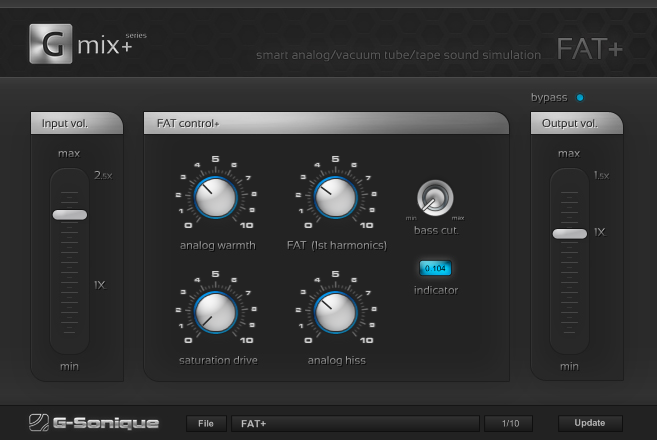657x440 pixels.
Task: Click the Output vol. panel header
Action: pos(577,123)
